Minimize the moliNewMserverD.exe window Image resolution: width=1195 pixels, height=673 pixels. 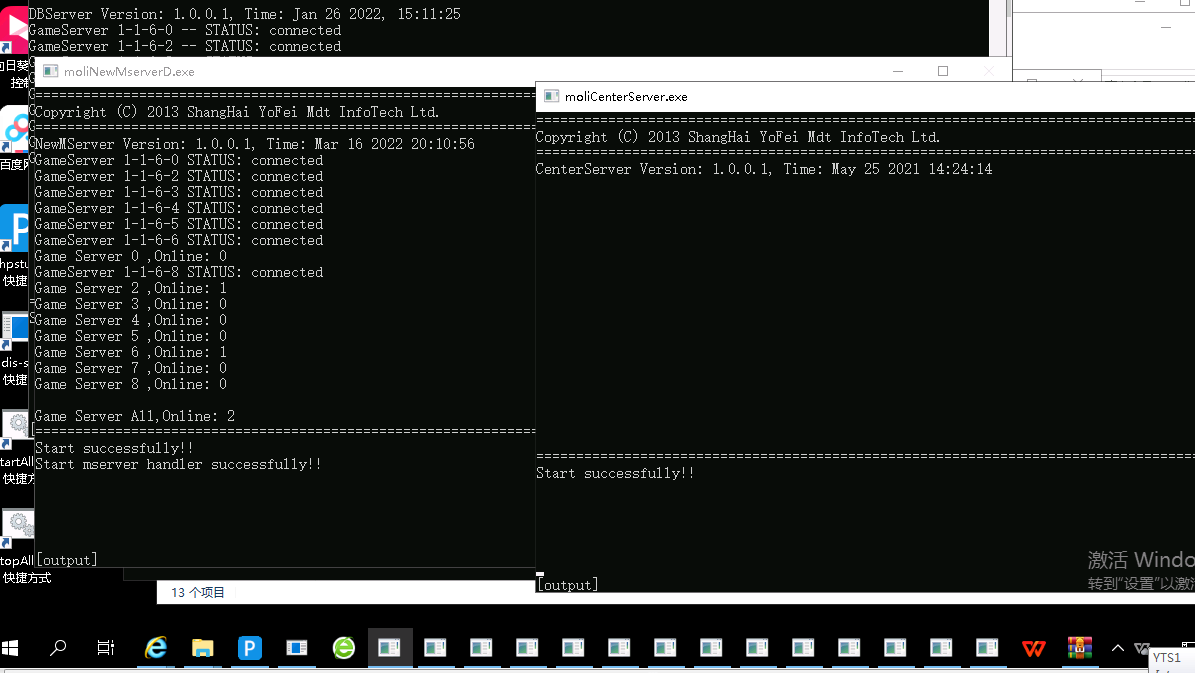(x=896, y=71)
